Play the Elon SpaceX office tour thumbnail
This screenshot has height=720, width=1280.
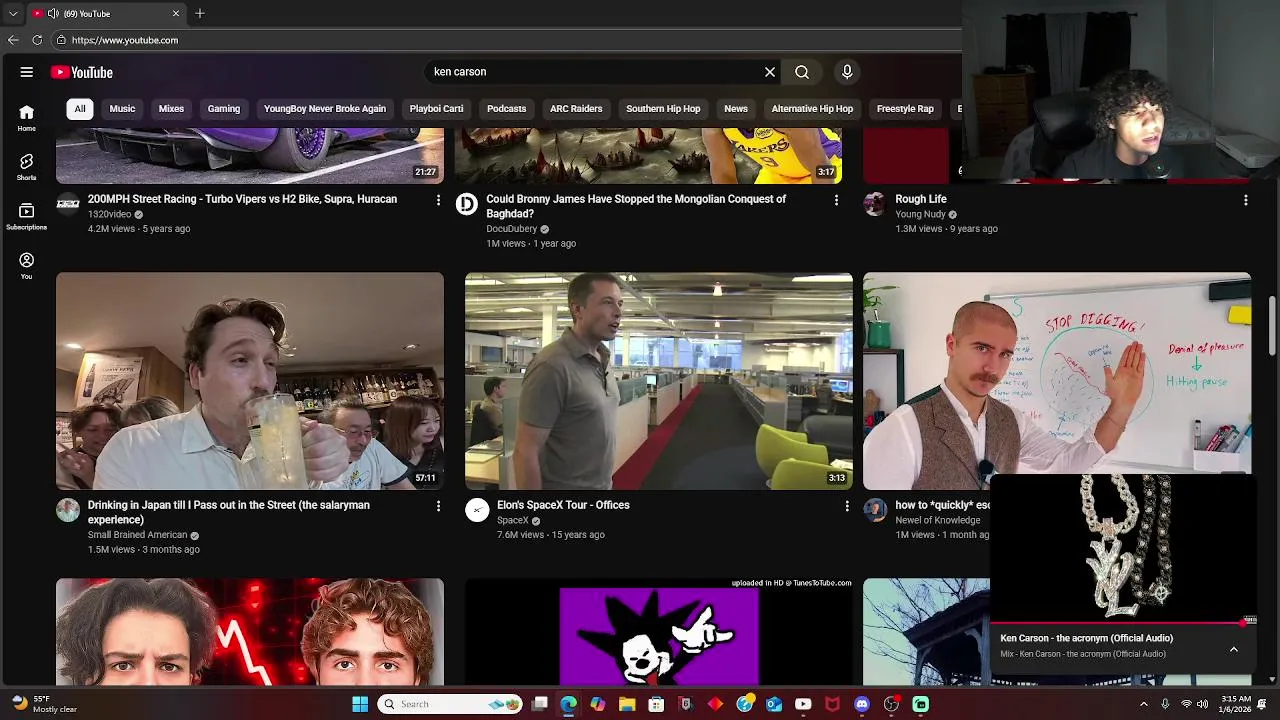tap(659, 381)
